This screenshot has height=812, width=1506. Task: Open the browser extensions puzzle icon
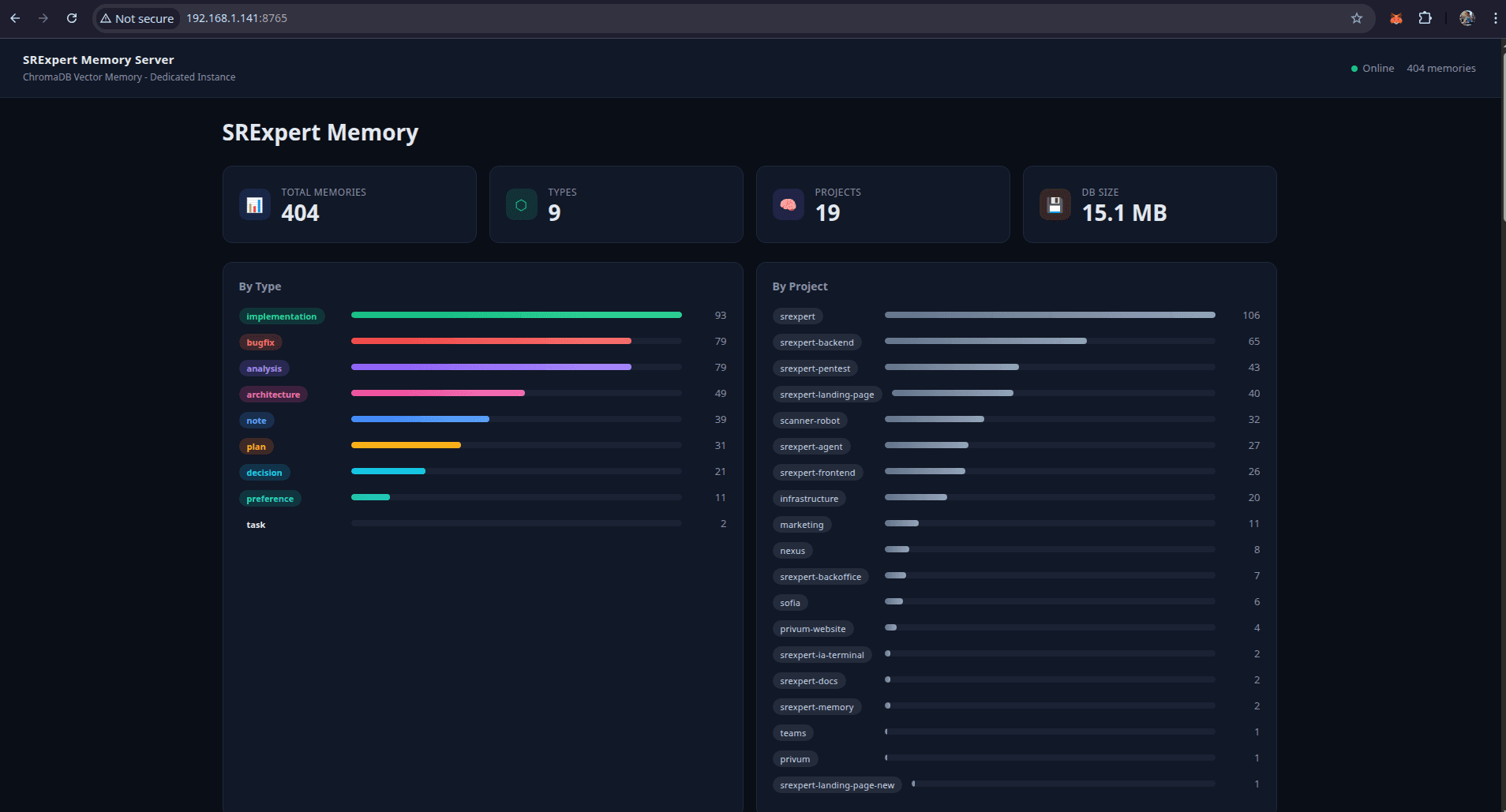1425,17
